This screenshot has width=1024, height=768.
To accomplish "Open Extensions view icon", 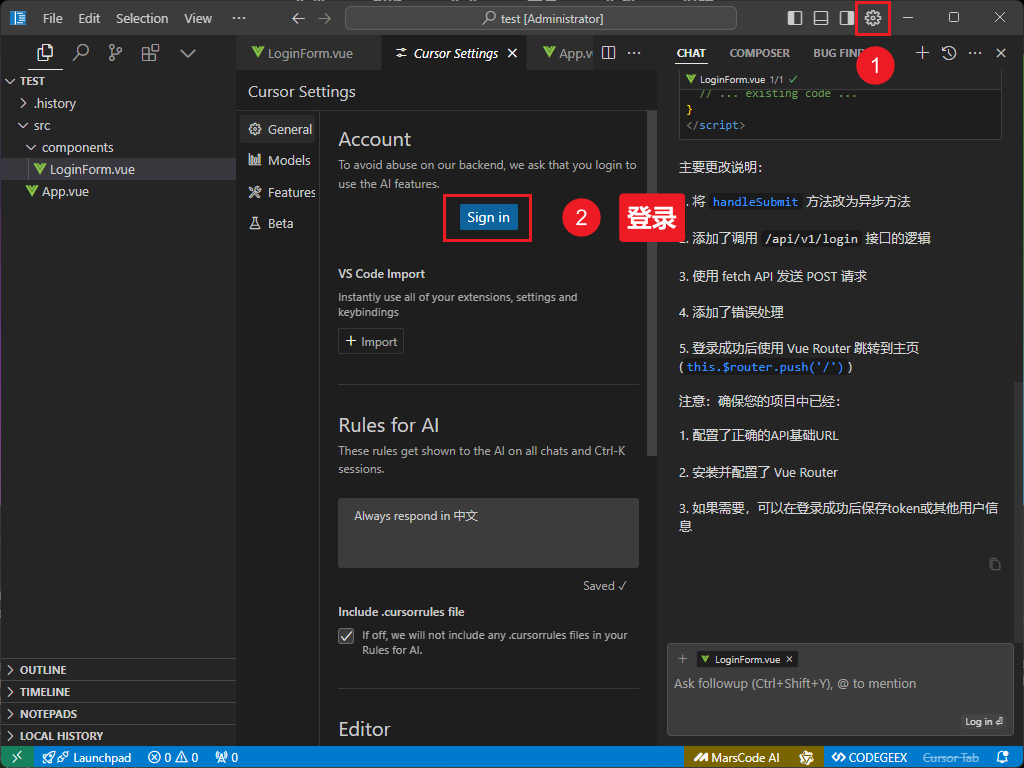I will point(150,53).
